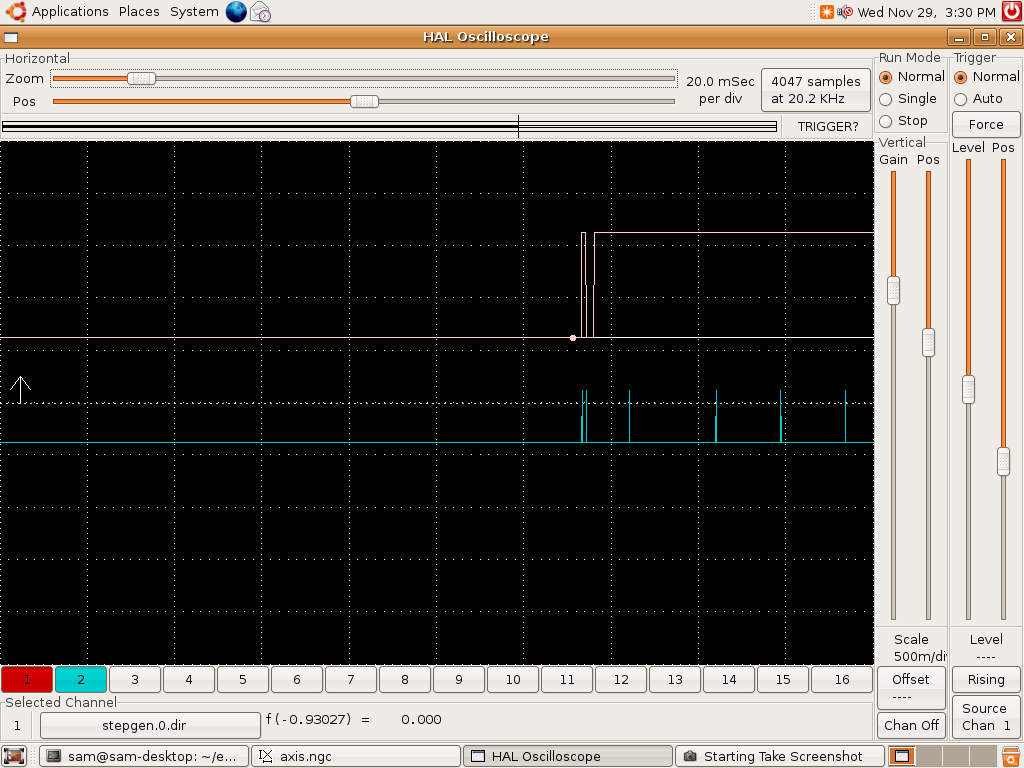This screenshot has height=768, width=1024.
Task: Click the Chan Off button
Action: click(910, 726)
